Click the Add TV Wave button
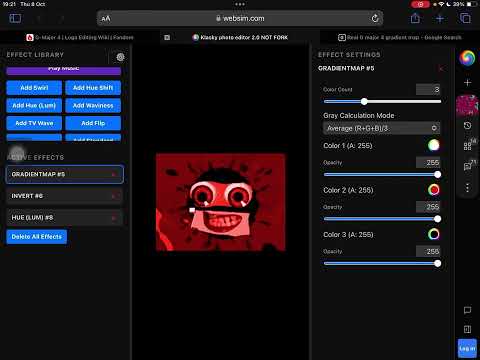480x360 pixels. tap(34, 123)
